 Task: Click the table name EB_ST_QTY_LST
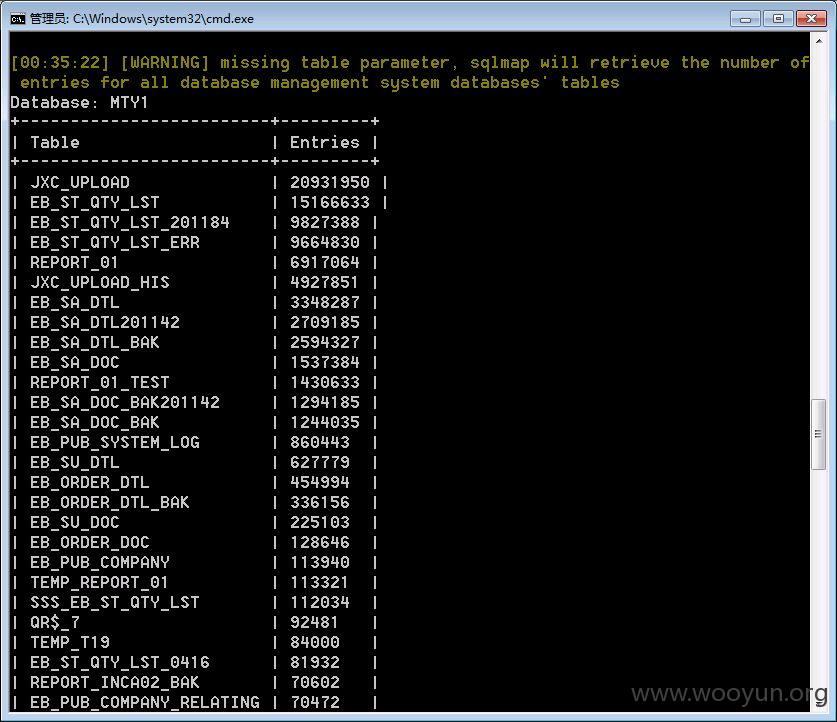[95, 202]
